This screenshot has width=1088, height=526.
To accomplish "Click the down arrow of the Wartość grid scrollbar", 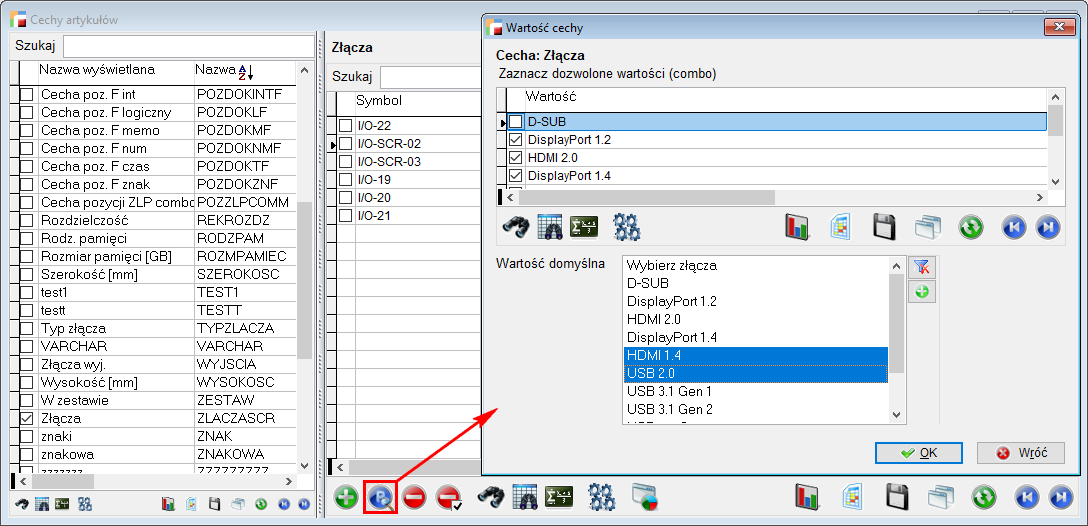I will coord(1055,181).
